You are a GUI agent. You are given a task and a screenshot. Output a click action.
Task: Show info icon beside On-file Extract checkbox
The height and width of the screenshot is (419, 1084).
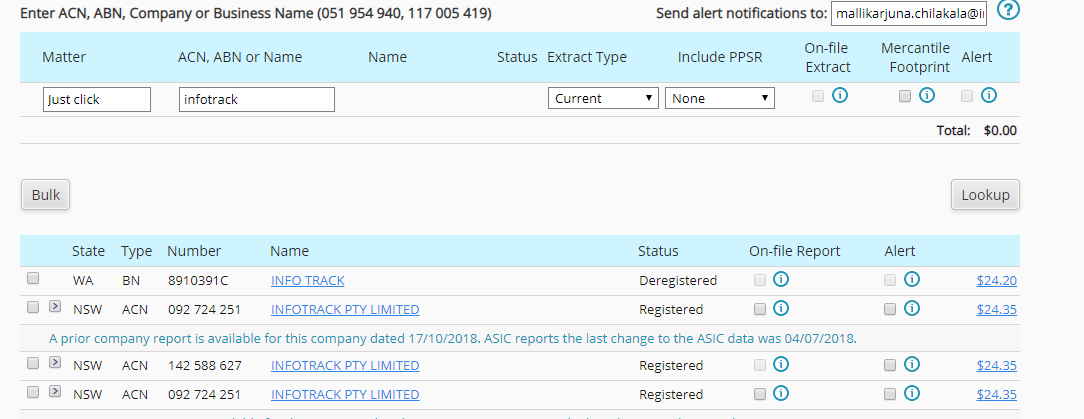tap(840, 95)
